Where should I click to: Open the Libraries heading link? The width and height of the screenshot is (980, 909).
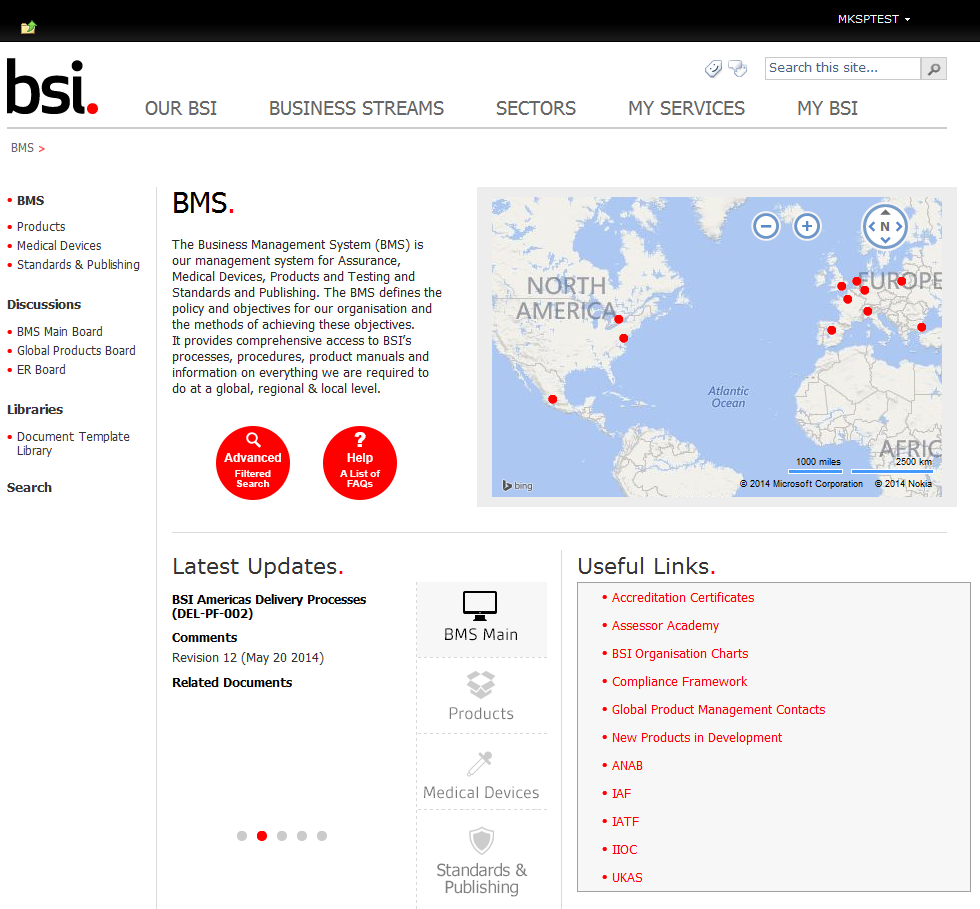click(x=35, y=409)
